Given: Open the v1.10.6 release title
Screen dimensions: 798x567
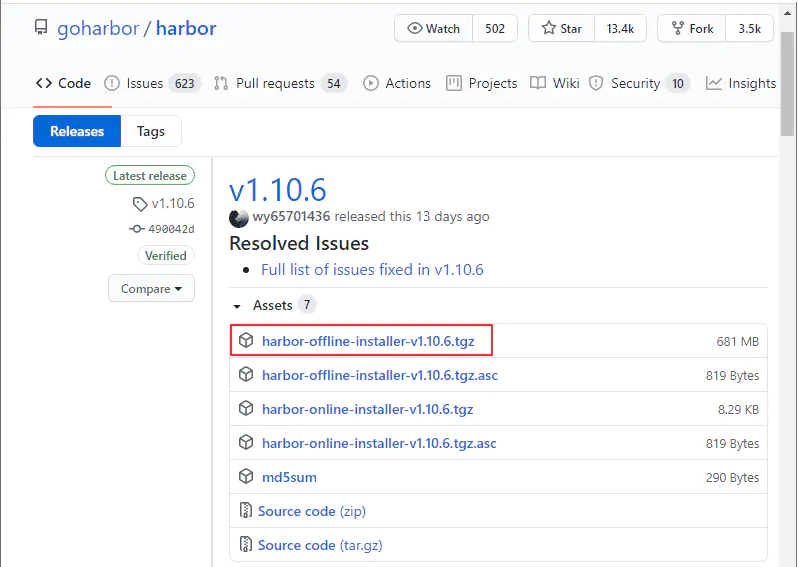Looking at the screenshot, I should click(x=277, y=190).
